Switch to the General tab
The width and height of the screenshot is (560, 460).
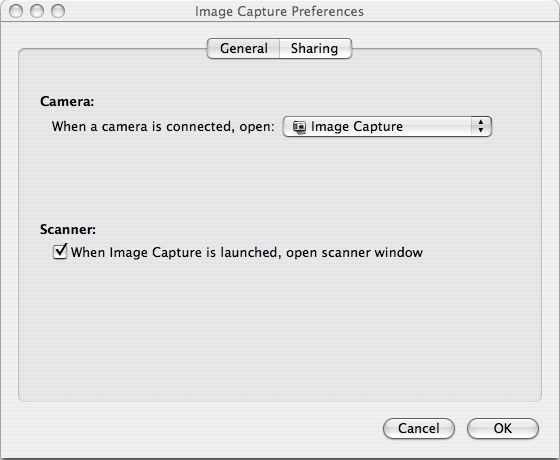244,48
